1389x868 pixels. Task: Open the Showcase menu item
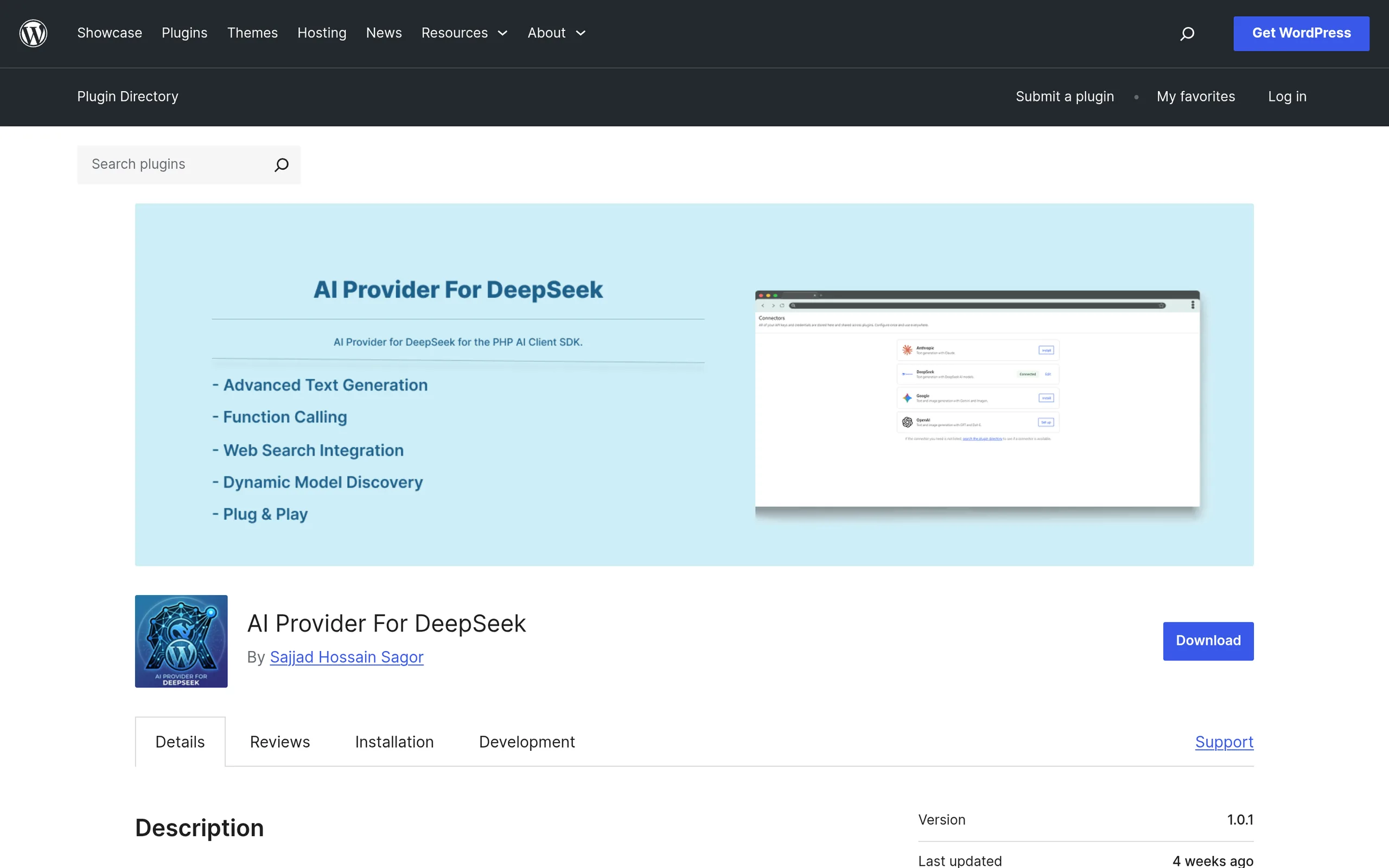(110, 33)
